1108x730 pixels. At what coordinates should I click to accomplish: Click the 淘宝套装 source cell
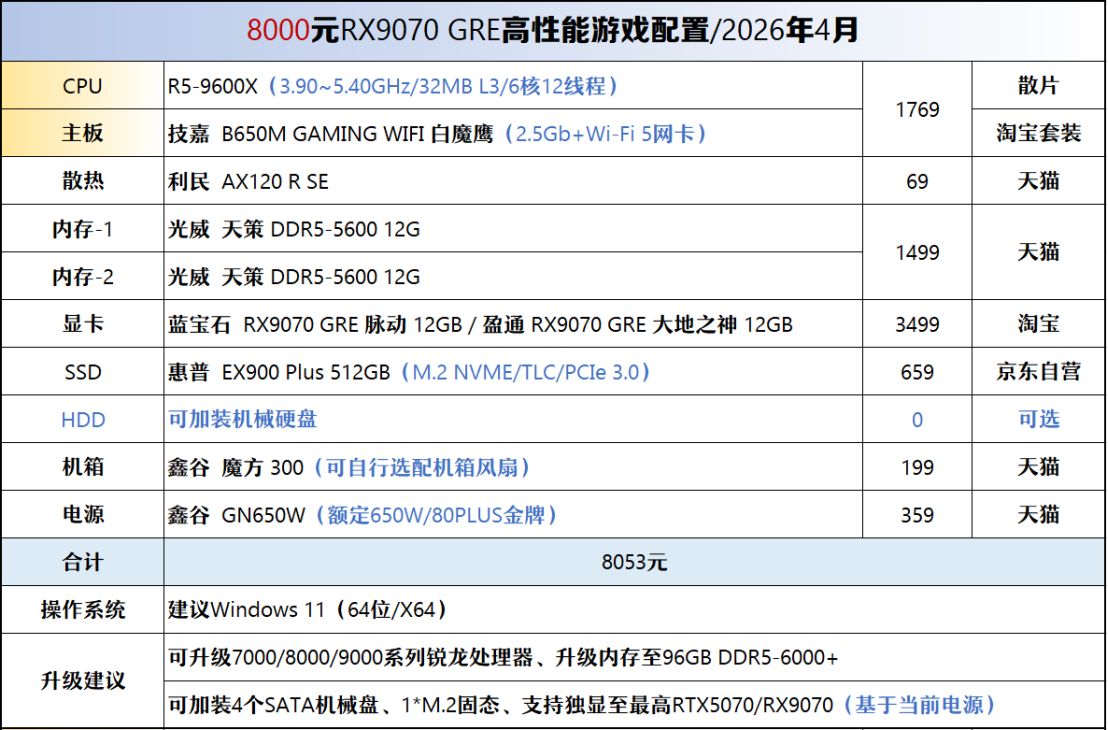click(x=1039, y=133)
